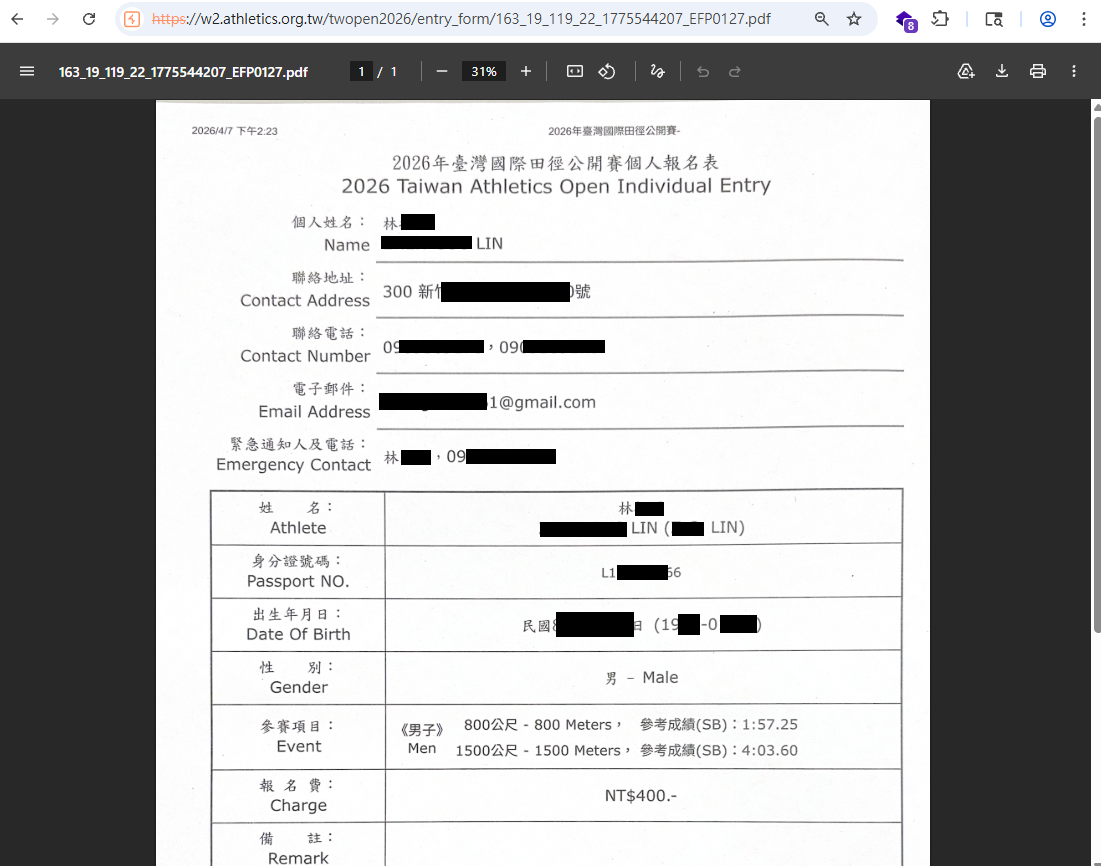Print the PDF document

(1038, 72)
